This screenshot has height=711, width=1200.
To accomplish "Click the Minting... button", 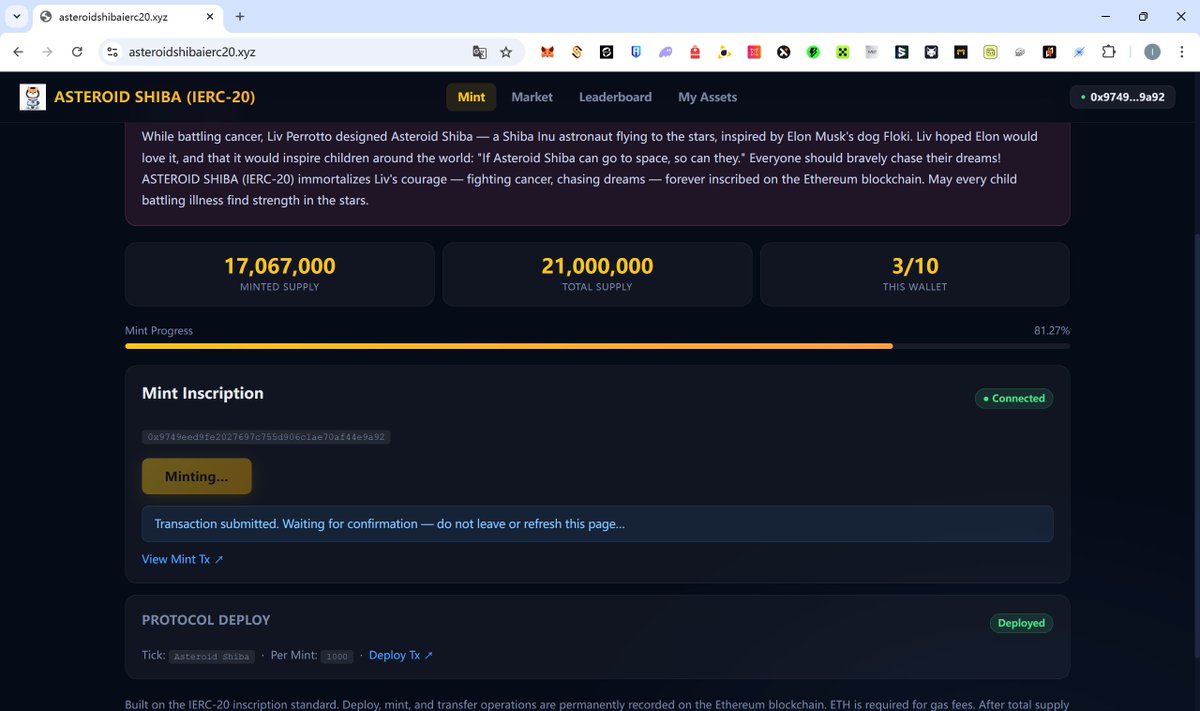I will pos(197,476).
